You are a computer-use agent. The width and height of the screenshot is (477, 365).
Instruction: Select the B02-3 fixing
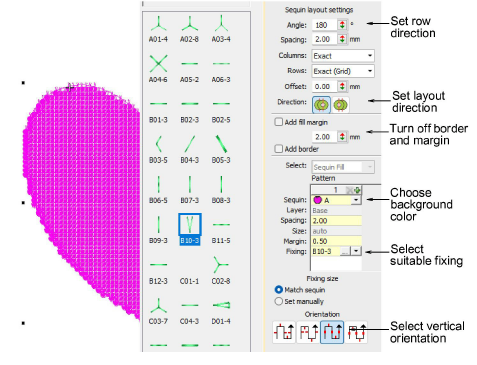[189, 111]
